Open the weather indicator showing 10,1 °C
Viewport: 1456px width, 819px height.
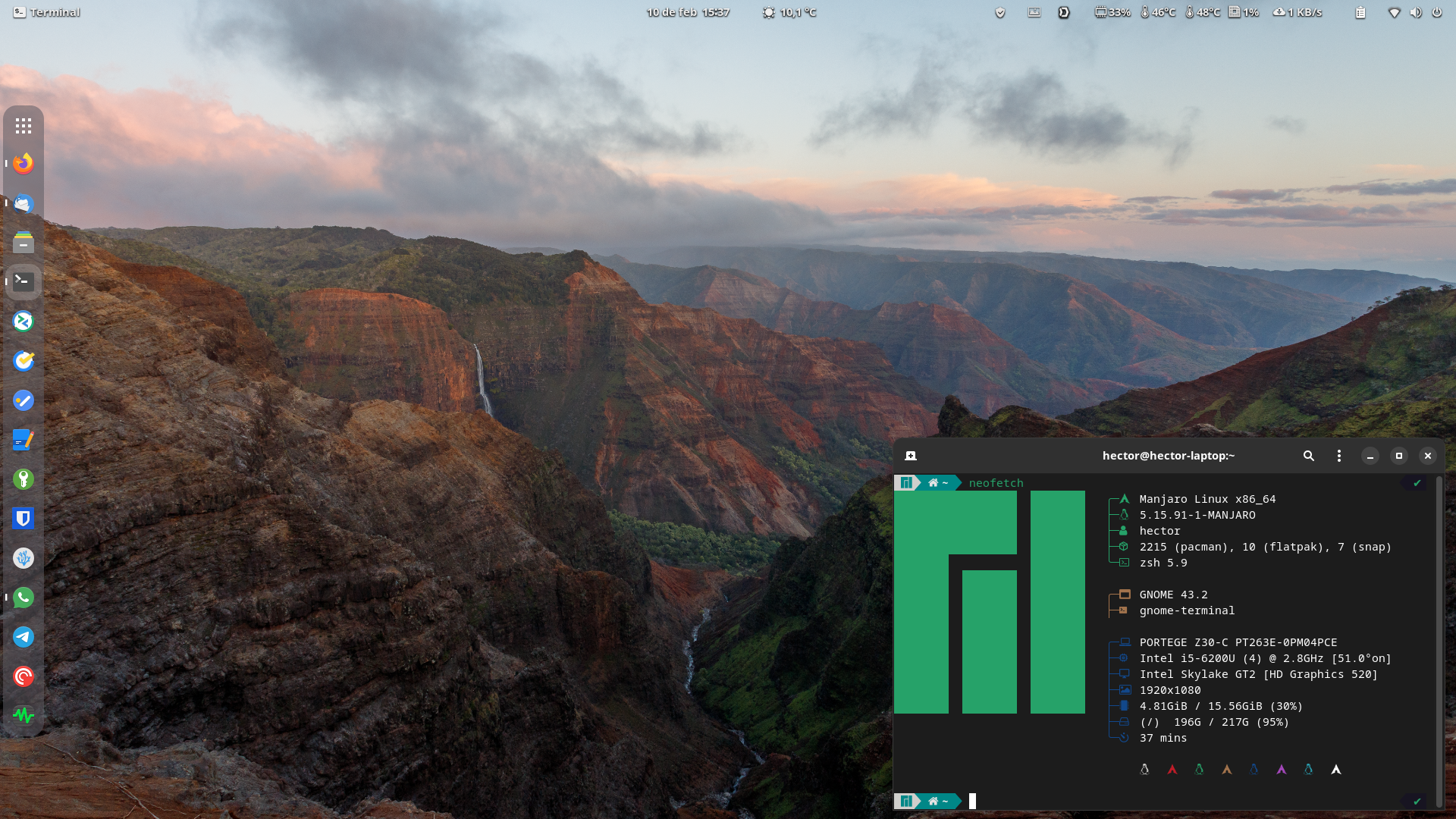coord(789,12)
